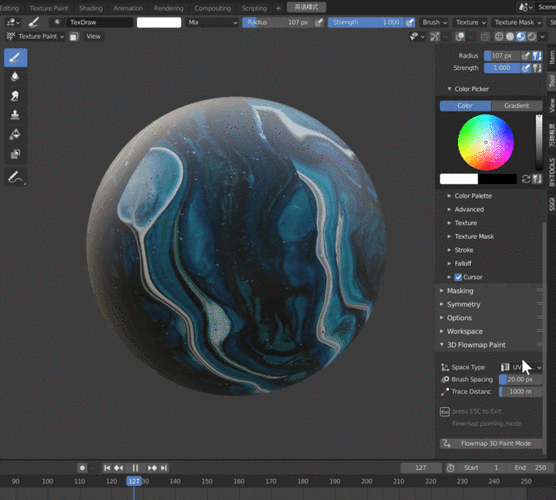The height and width of the screenshot is (500, 556).
Task: Switch to material preview shading
Action: (x=521, y=37)
